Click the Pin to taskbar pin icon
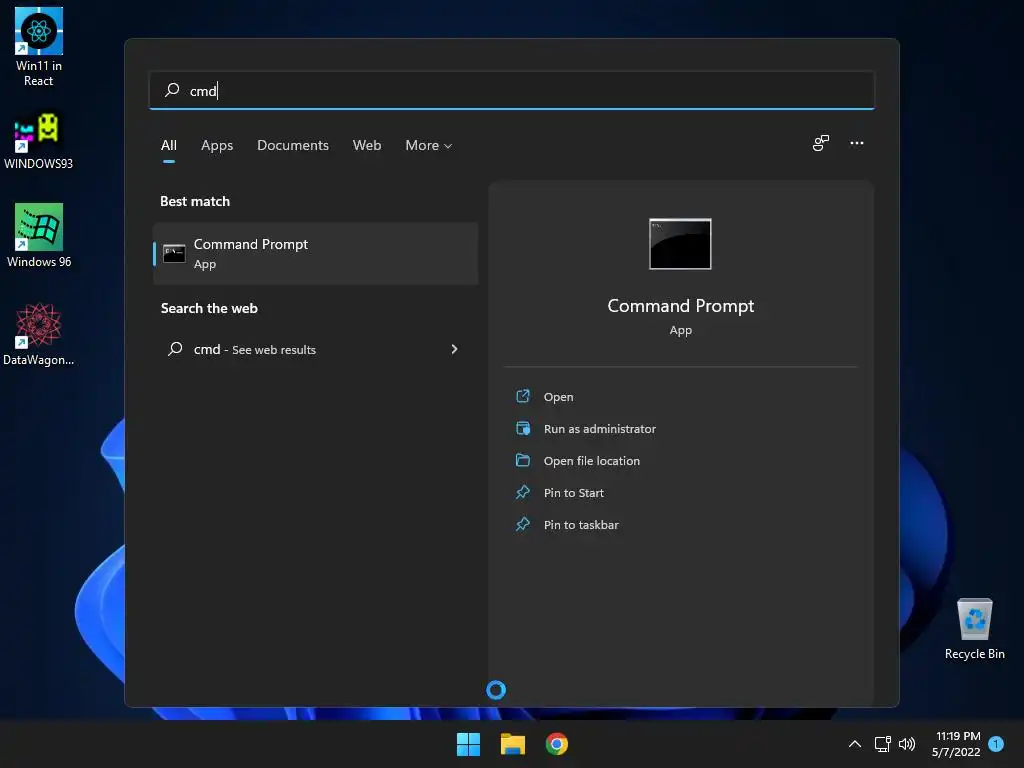The width and height of the screenshot is (1024, 768). 523,524
